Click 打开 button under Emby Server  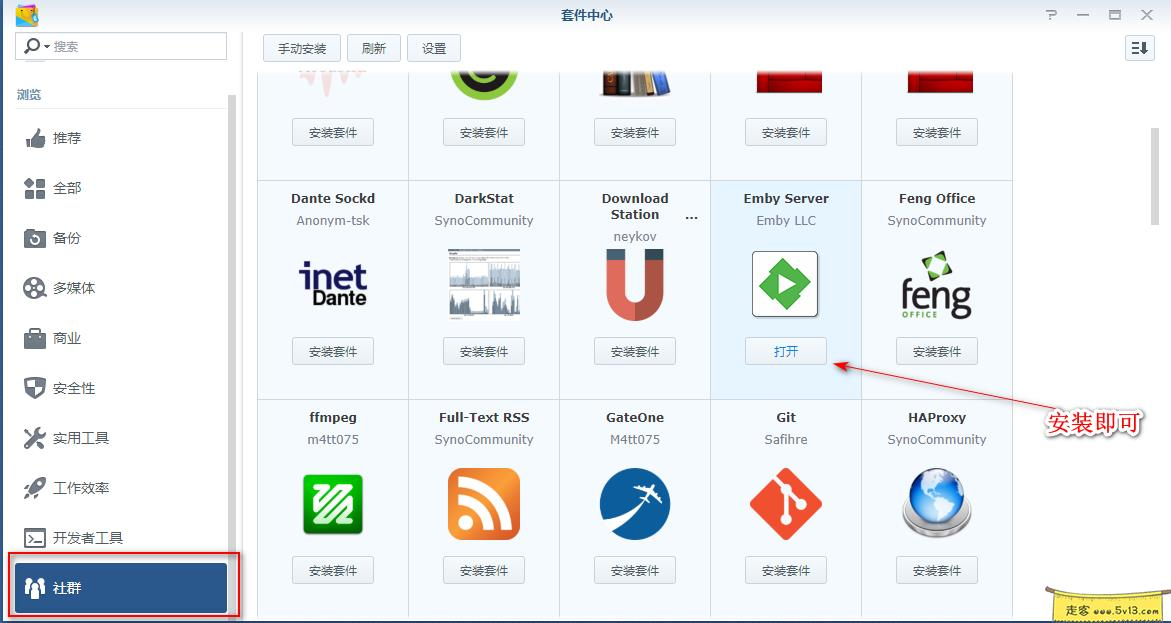tap(785, 351)
